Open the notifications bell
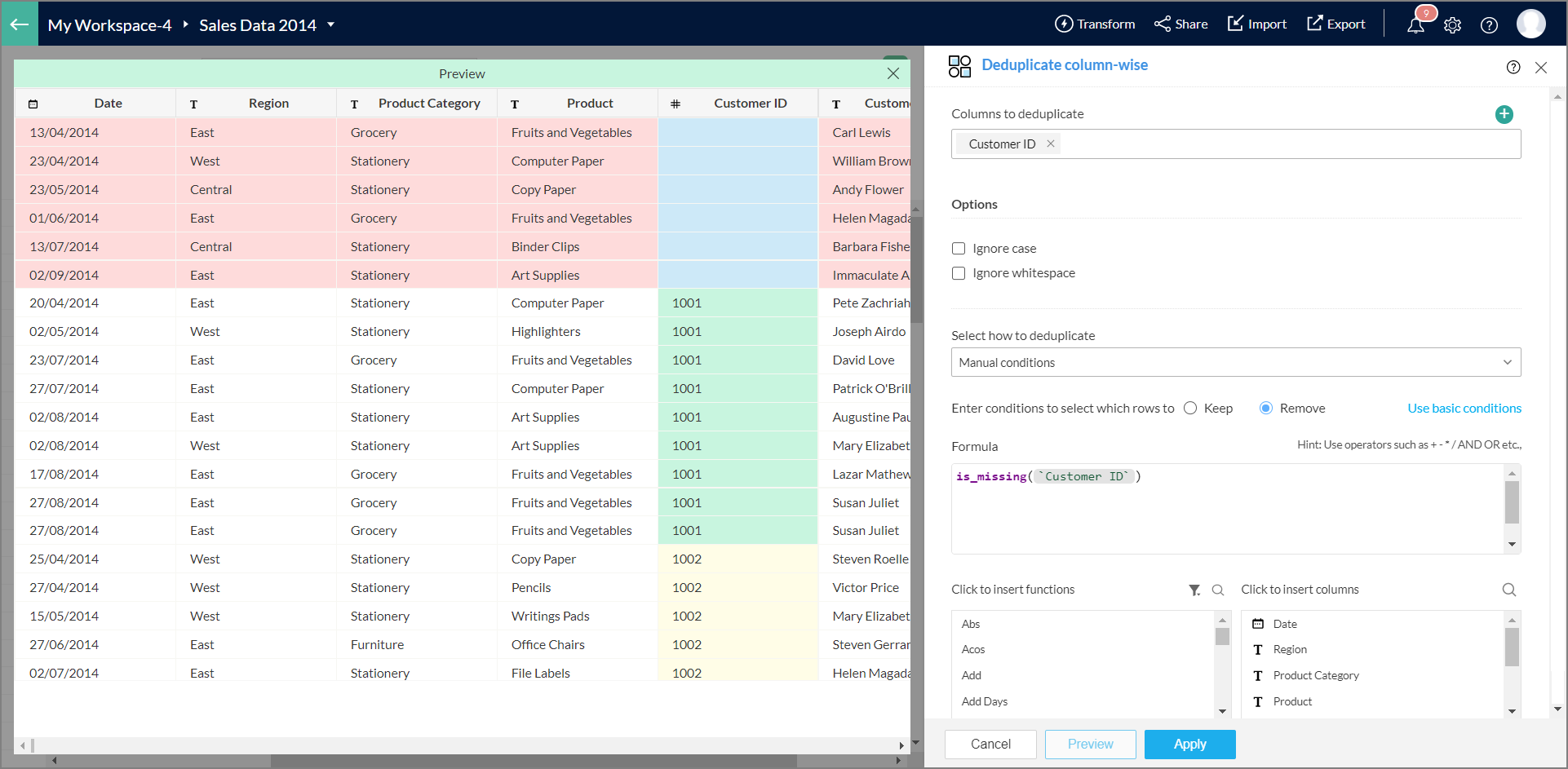 [1415, 25]
